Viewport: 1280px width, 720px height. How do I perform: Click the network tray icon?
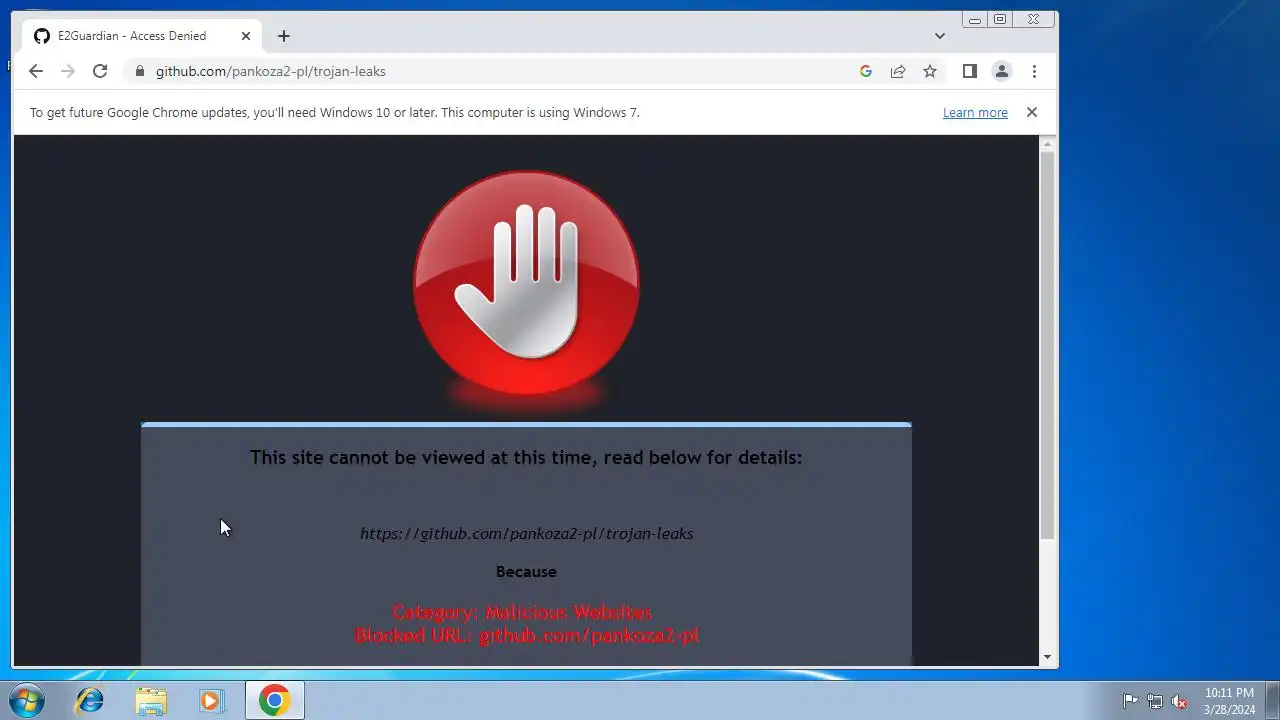[x=1155, y=701]
